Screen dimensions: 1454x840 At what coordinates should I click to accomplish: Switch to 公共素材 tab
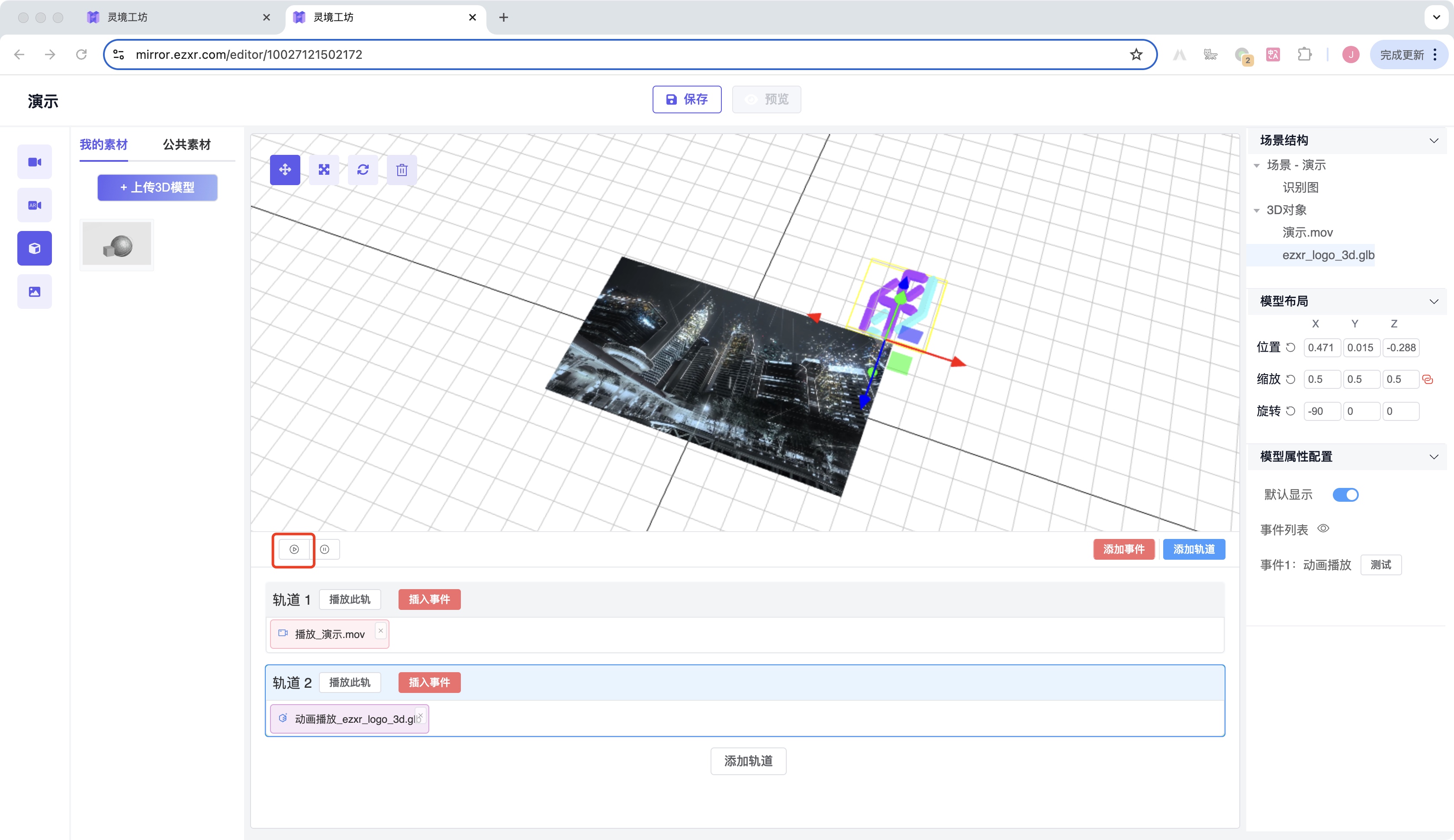click(187, 144)
